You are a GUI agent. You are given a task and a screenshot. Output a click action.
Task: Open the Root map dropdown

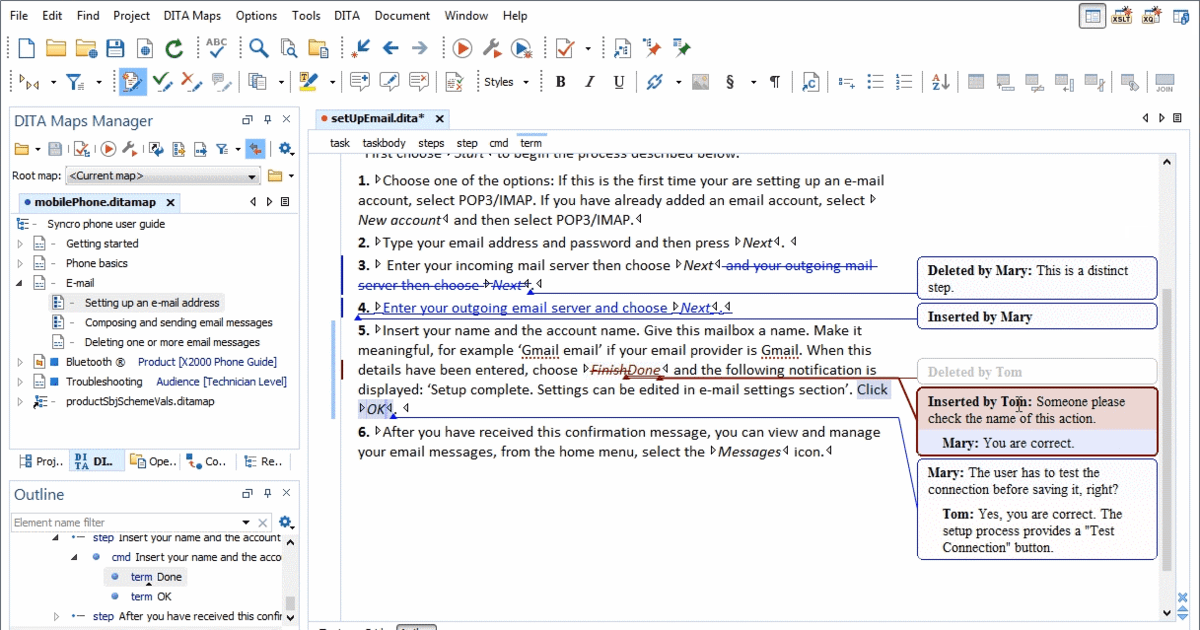pyautogui.click(x=252, y=176)
